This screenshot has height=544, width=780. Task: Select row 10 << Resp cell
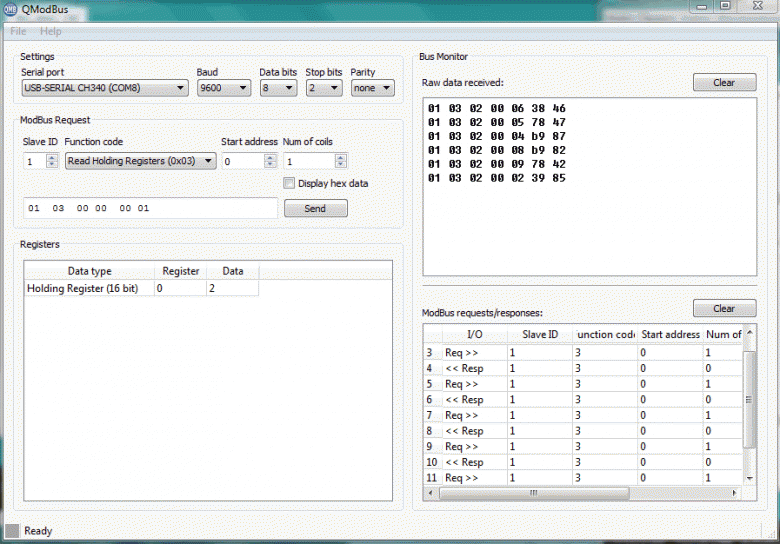(x=475, y=462)
